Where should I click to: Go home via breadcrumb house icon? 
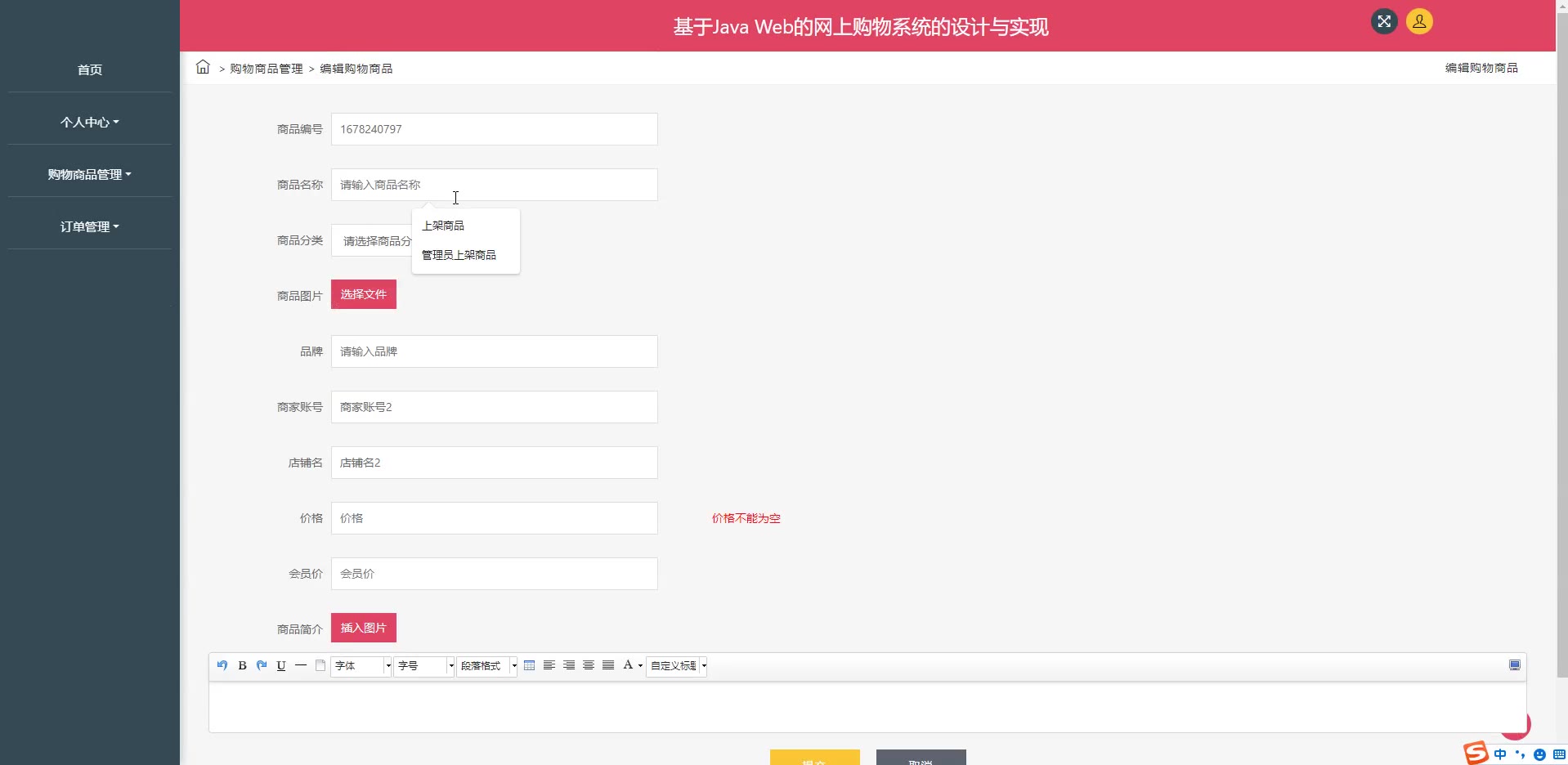(203, 67)
